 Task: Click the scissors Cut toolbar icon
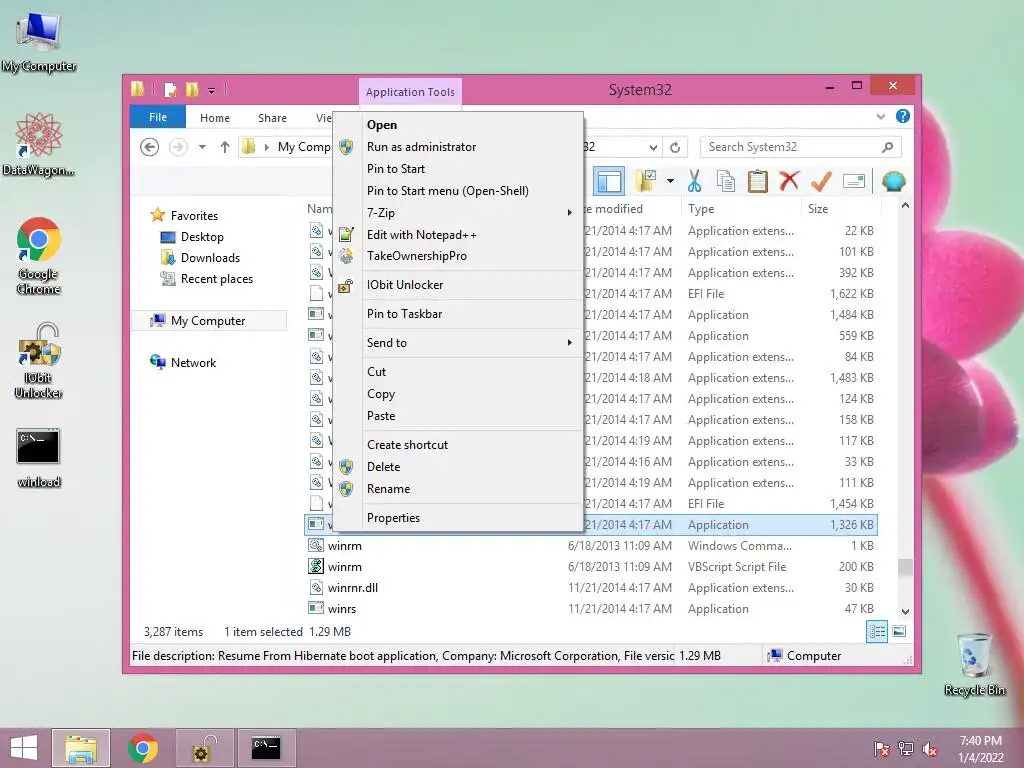[x=694, y=181]
